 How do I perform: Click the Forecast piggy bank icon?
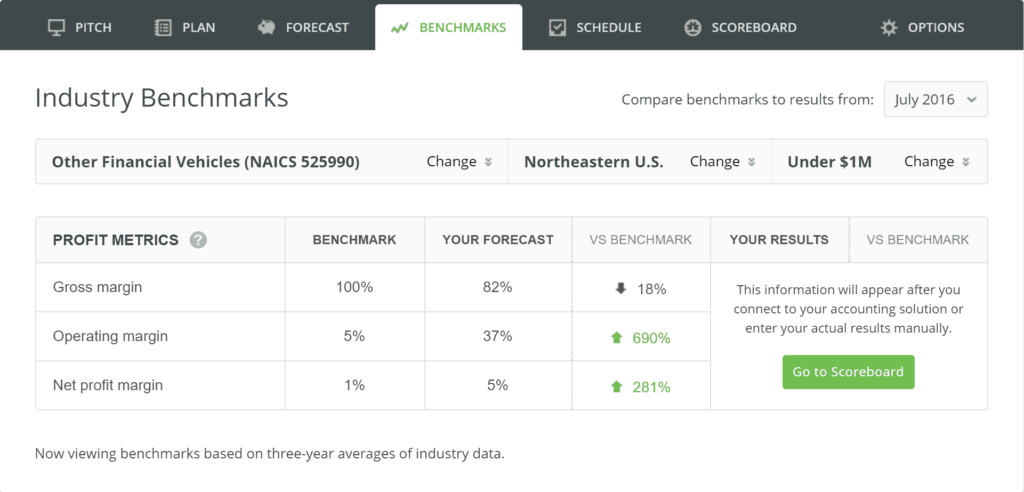(x=266, y=27)
